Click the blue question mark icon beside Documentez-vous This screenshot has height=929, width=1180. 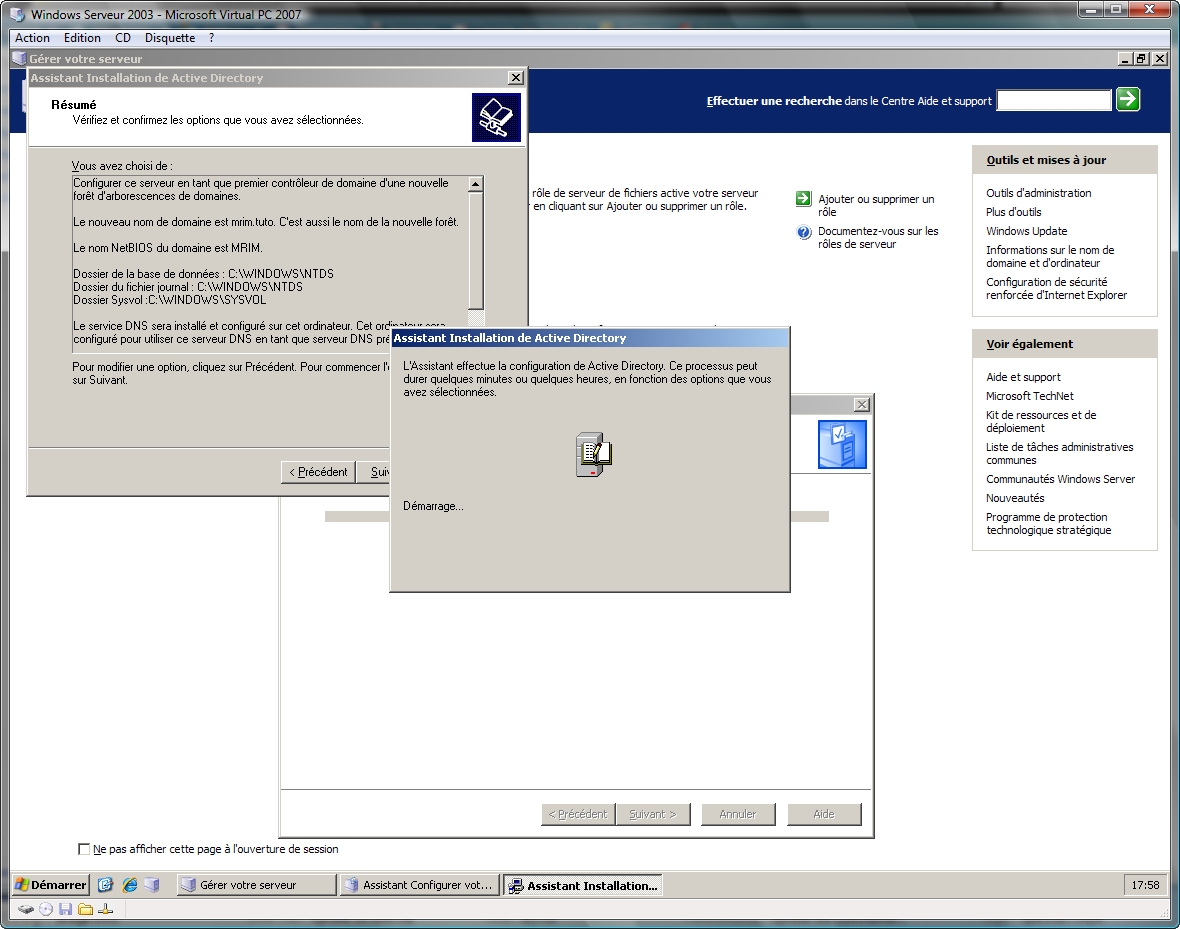pyautogui.click(x=804, y=232)
